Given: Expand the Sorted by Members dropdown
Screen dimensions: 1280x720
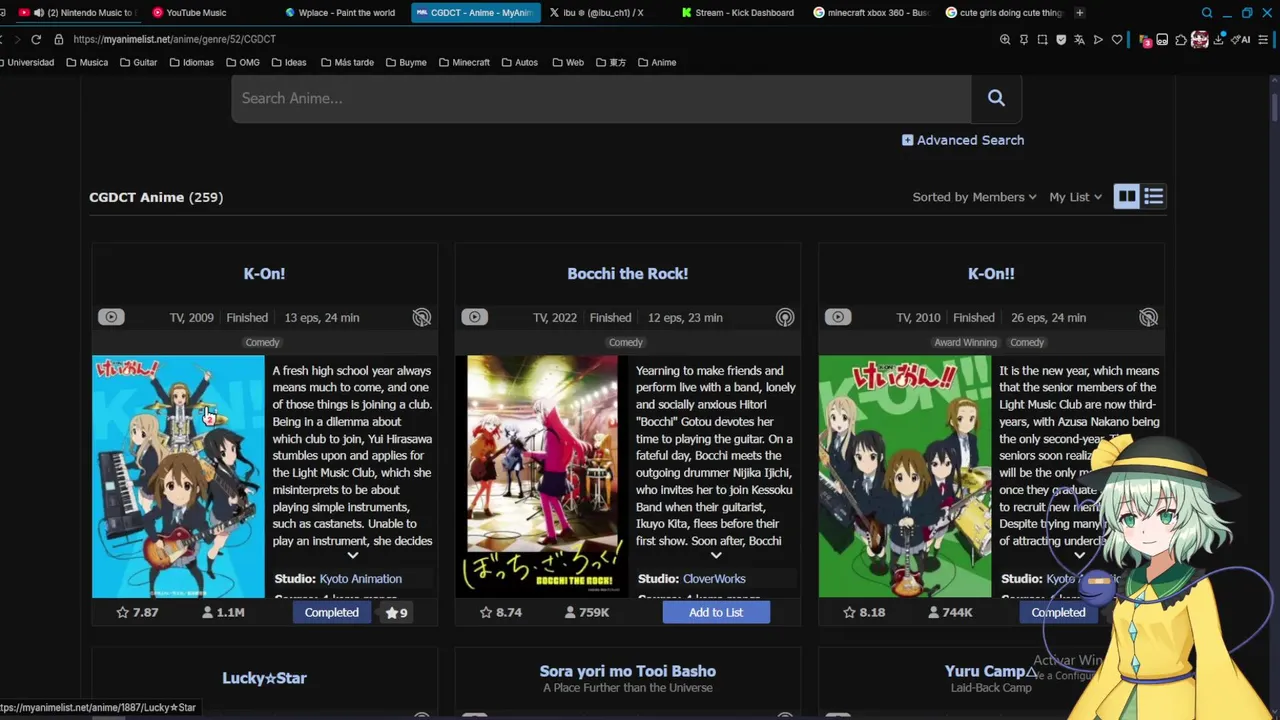Looking at the screenshot, I should click(974, 197).
